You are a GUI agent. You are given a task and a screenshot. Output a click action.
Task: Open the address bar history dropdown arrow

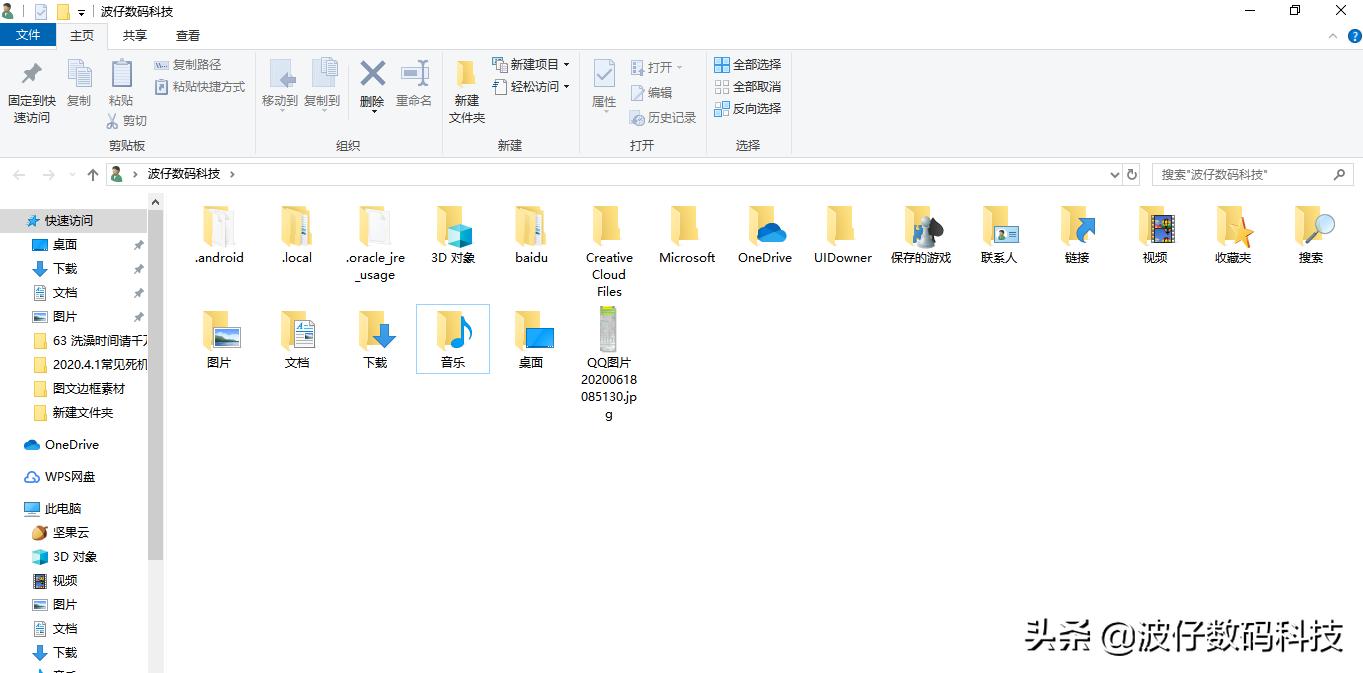(x=1113, y=174)
